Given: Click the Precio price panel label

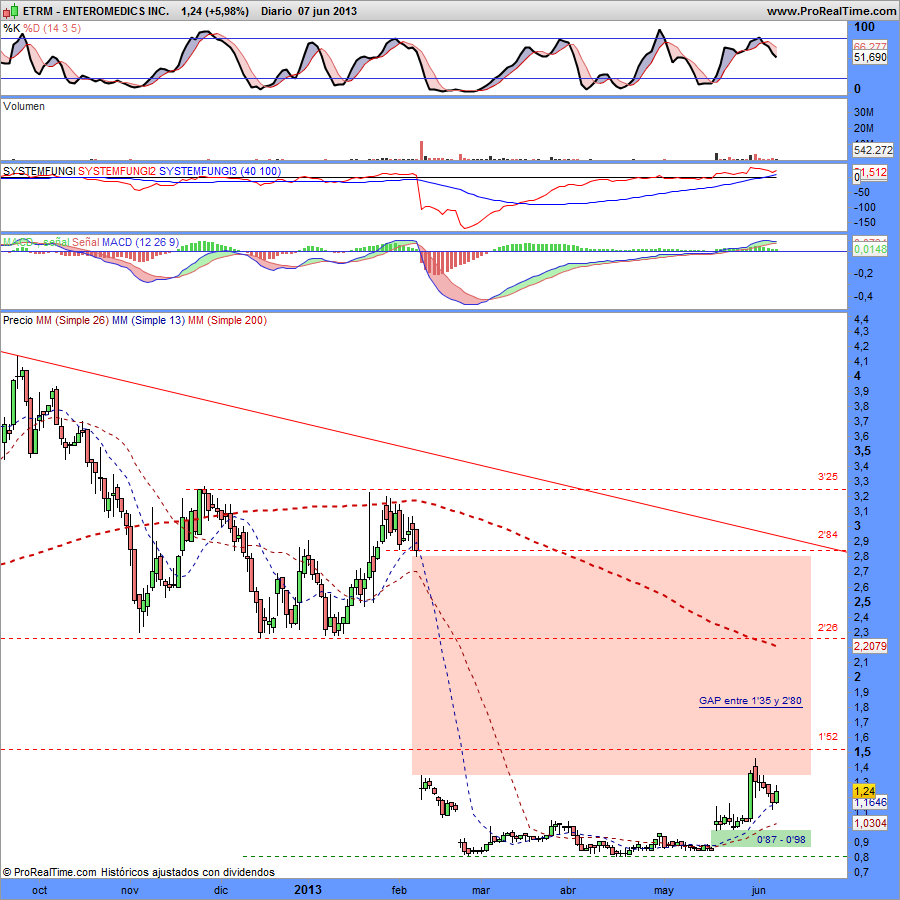Looking at the screenshot, I should 18,320.
